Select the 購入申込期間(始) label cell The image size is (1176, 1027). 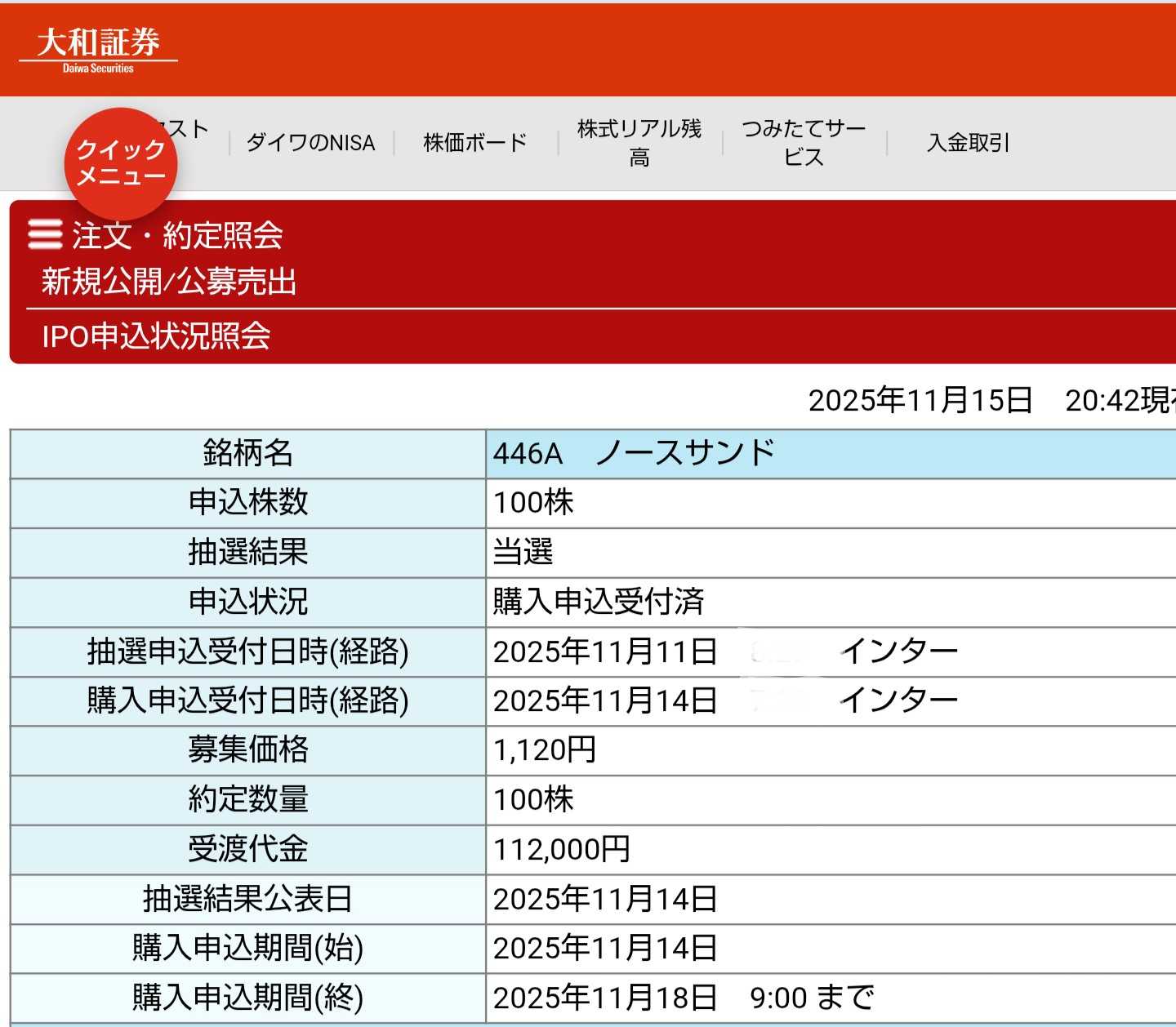pyautogui.click(x=248, y=948)
